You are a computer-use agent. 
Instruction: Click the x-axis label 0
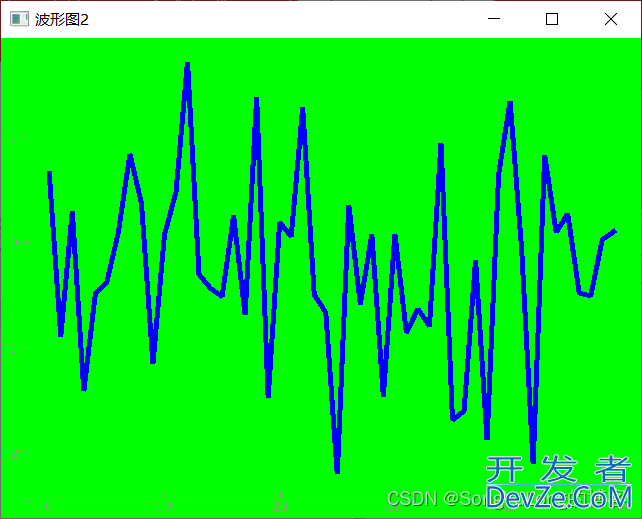(49, 507)
